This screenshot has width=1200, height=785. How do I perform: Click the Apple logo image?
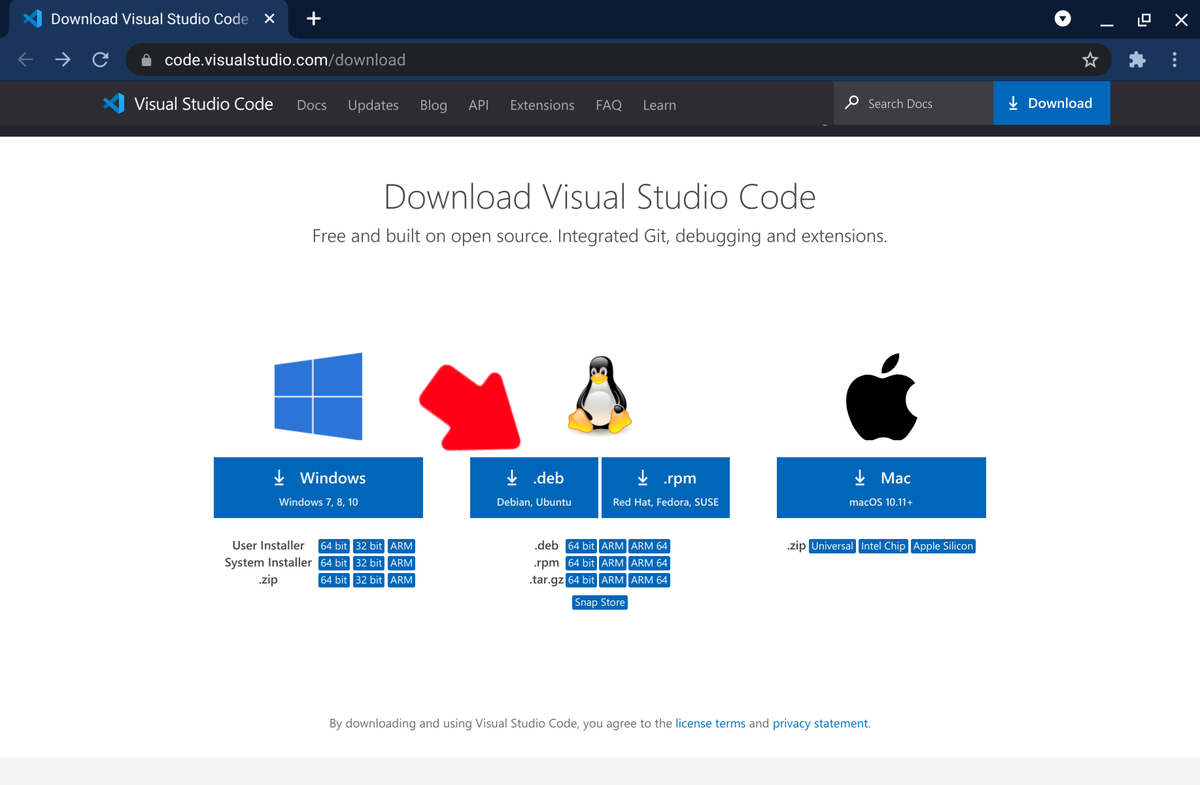point(881,396)
